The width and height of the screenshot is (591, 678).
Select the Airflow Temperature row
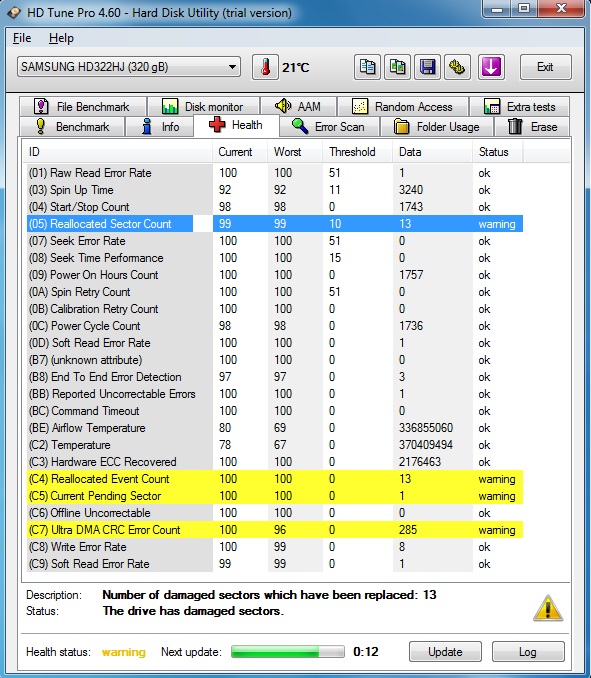(275, 428)
